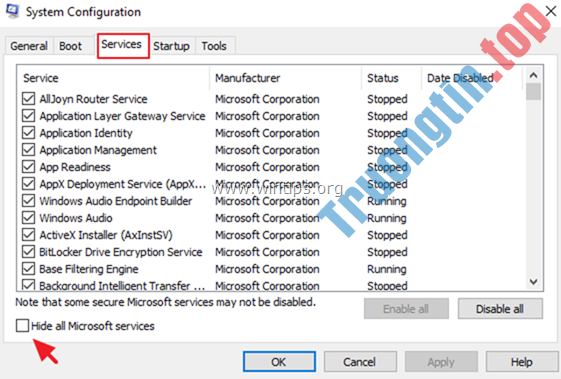Uncheck BitLocker Drive Encryption Service checkbox
Screen dimensions: 561x379
coord(29,252)
